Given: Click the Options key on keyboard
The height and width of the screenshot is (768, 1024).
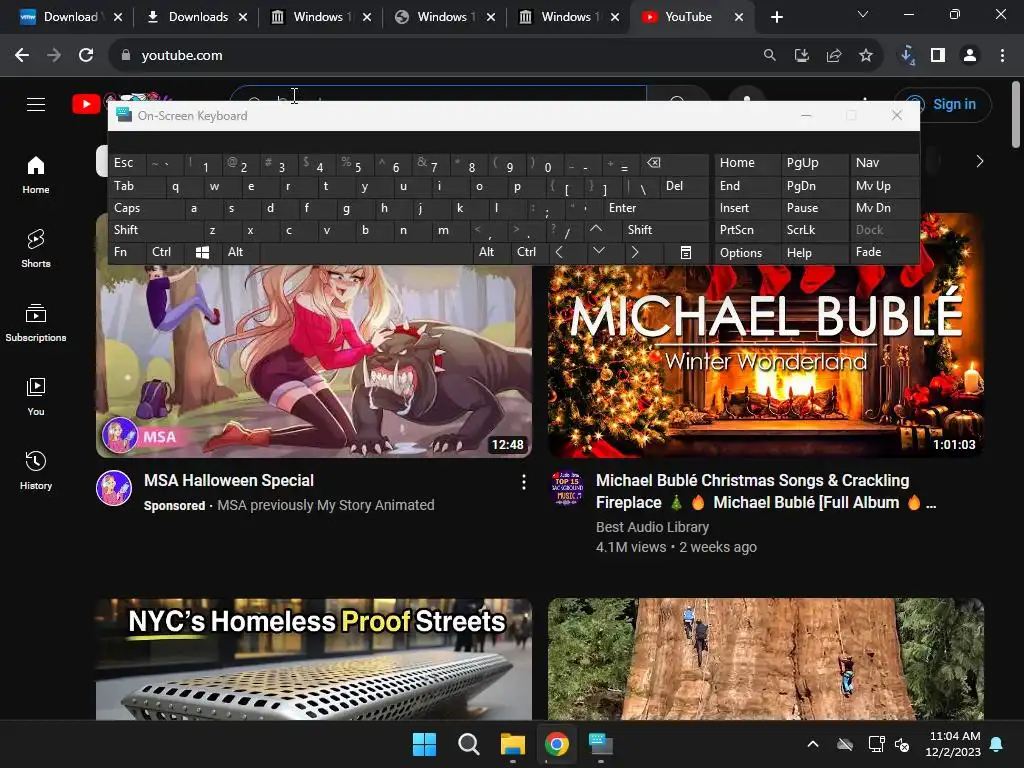Looking at the screenshot, I should click(747, 253).
